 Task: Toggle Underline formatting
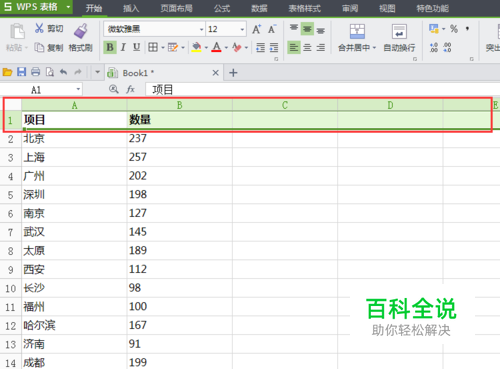(x=136, y=47)
